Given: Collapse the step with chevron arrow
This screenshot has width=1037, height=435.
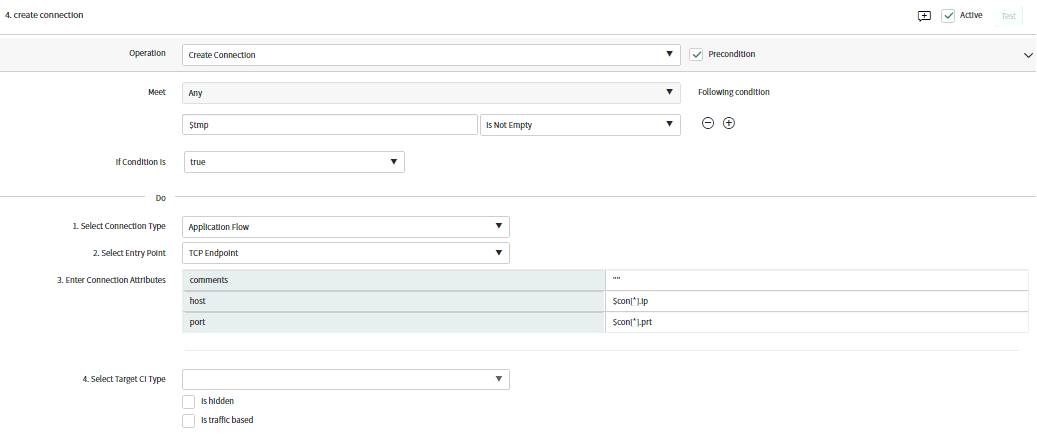Looking at the screenshot, I should (x=1028, y=55).
